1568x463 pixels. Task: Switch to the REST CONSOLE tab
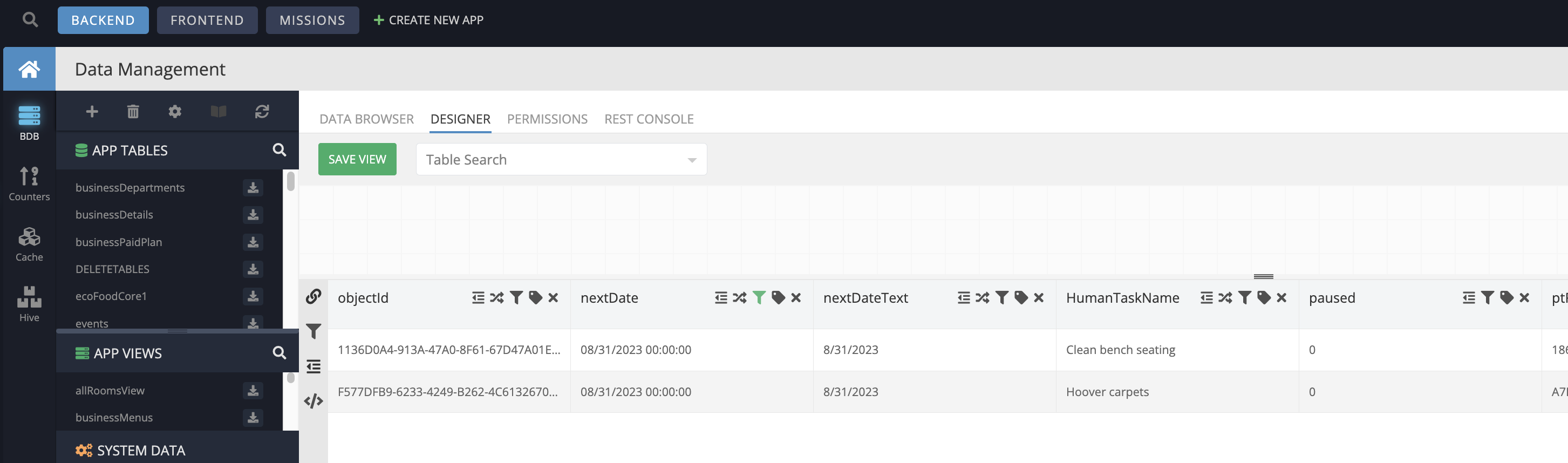point(648,119)
